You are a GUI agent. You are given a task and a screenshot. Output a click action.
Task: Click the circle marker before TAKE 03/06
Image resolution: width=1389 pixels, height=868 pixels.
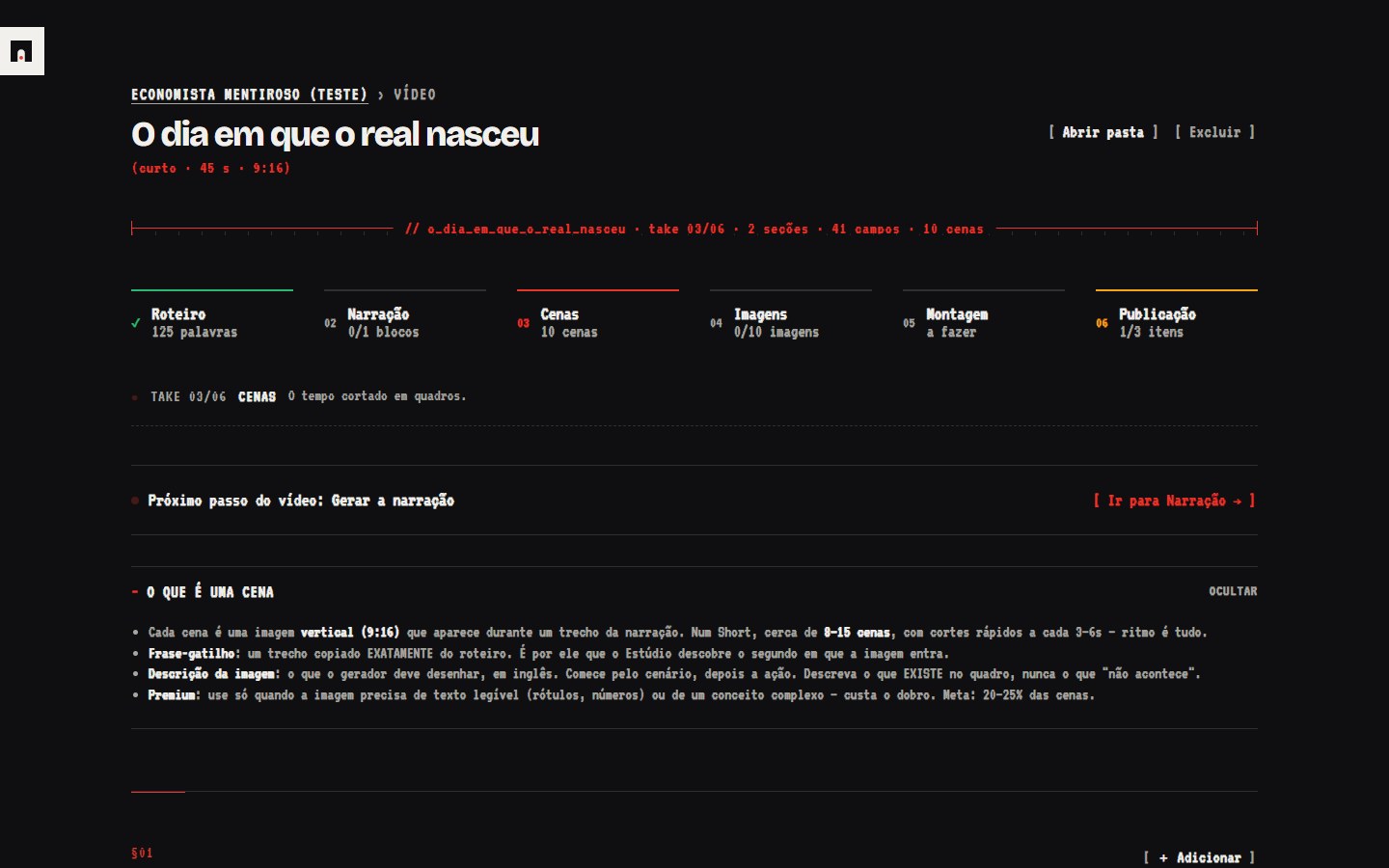pyautogui.click(x=135, y=397)
